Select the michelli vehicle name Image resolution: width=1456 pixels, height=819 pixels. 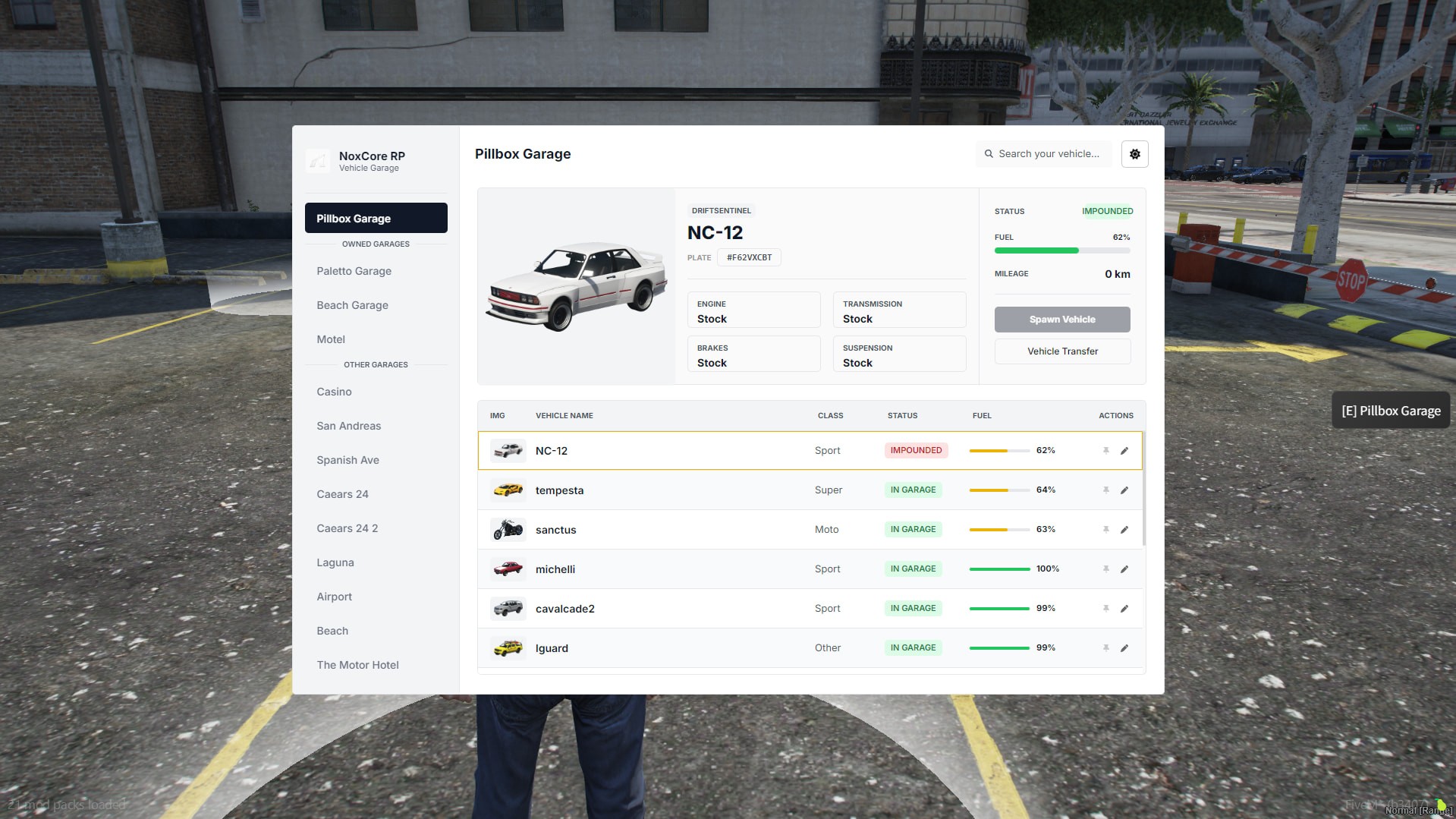point(555,569)
